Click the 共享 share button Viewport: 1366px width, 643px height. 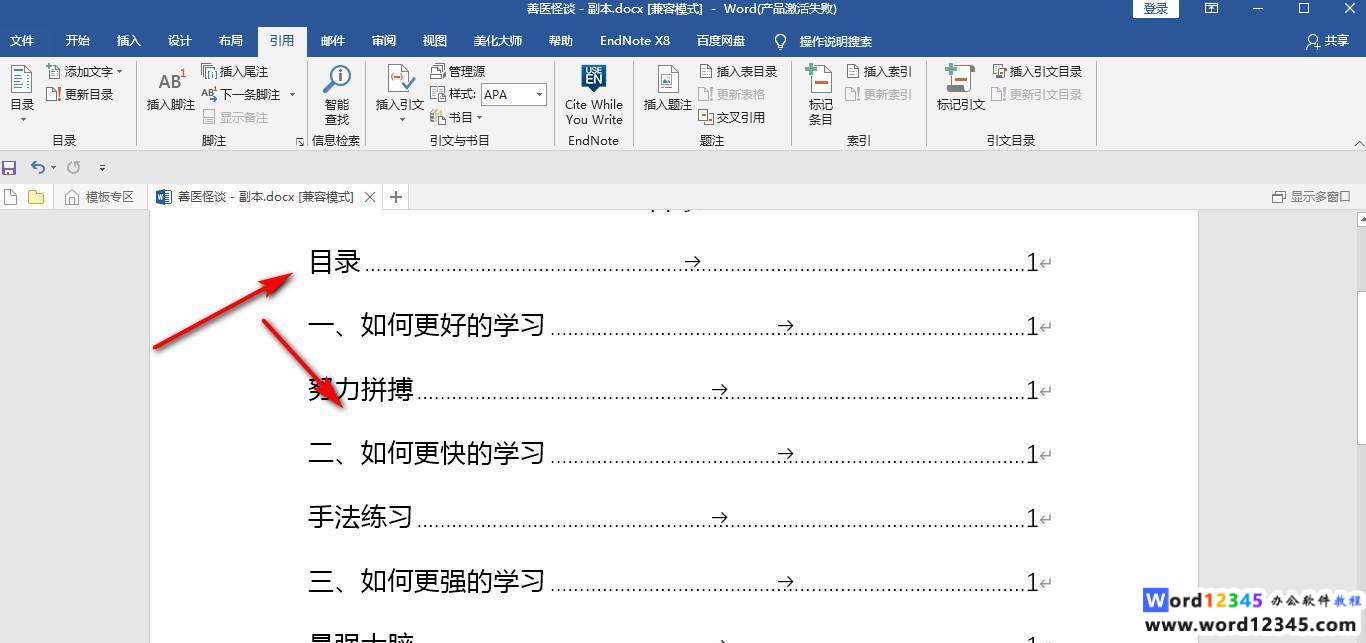coord(1328,41)
